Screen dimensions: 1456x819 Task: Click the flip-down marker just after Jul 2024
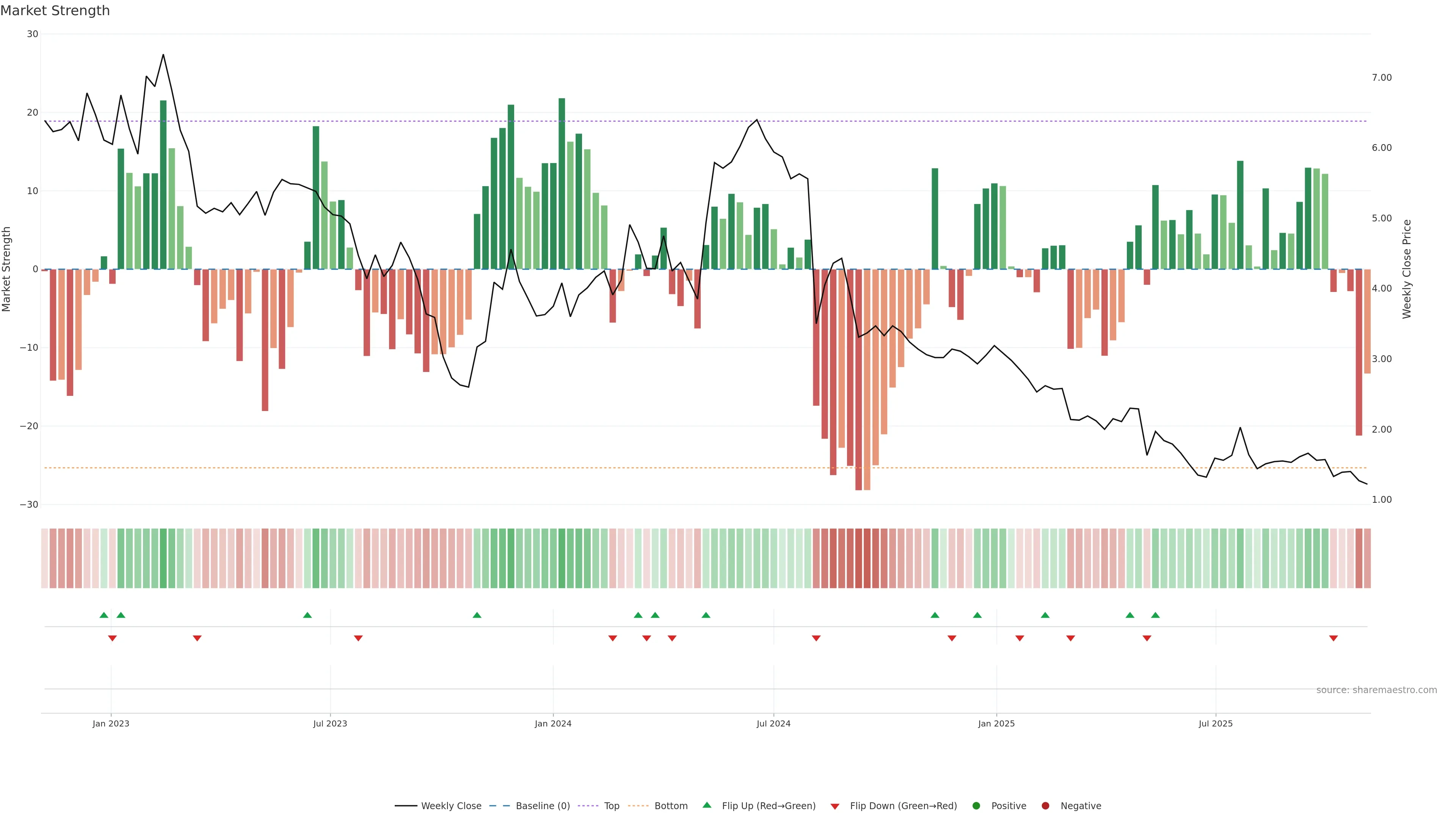pyautogui.click(x=816, y=638)
